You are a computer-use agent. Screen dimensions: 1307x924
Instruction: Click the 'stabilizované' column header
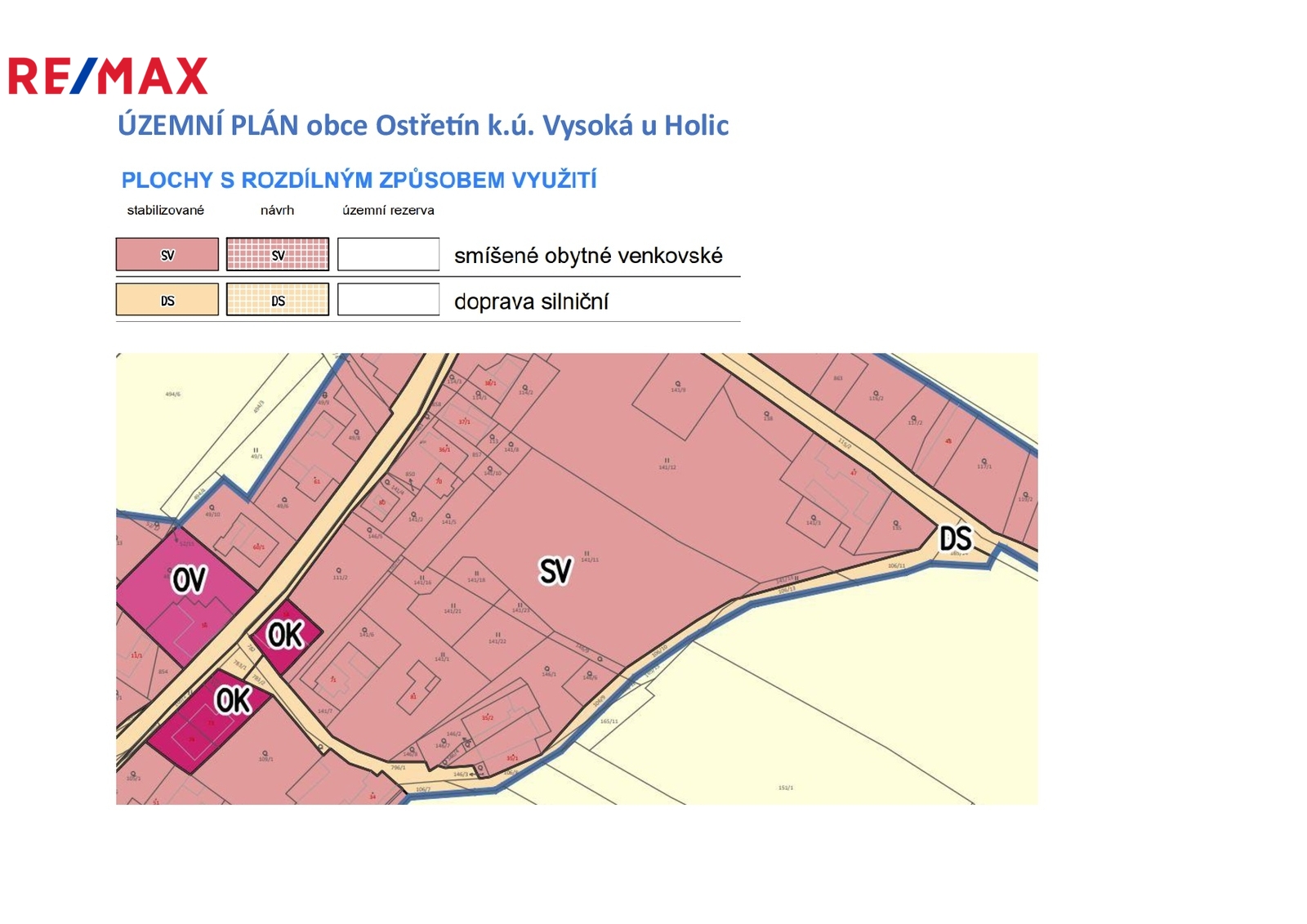pyautogui.click(x=166, y=211)
